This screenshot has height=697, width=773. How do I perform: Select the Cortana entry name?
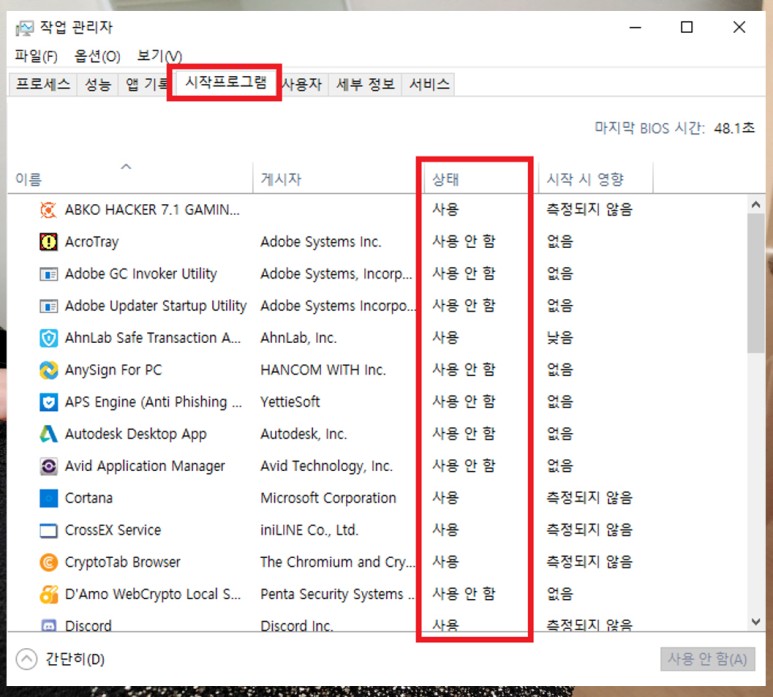coord(88,498)
